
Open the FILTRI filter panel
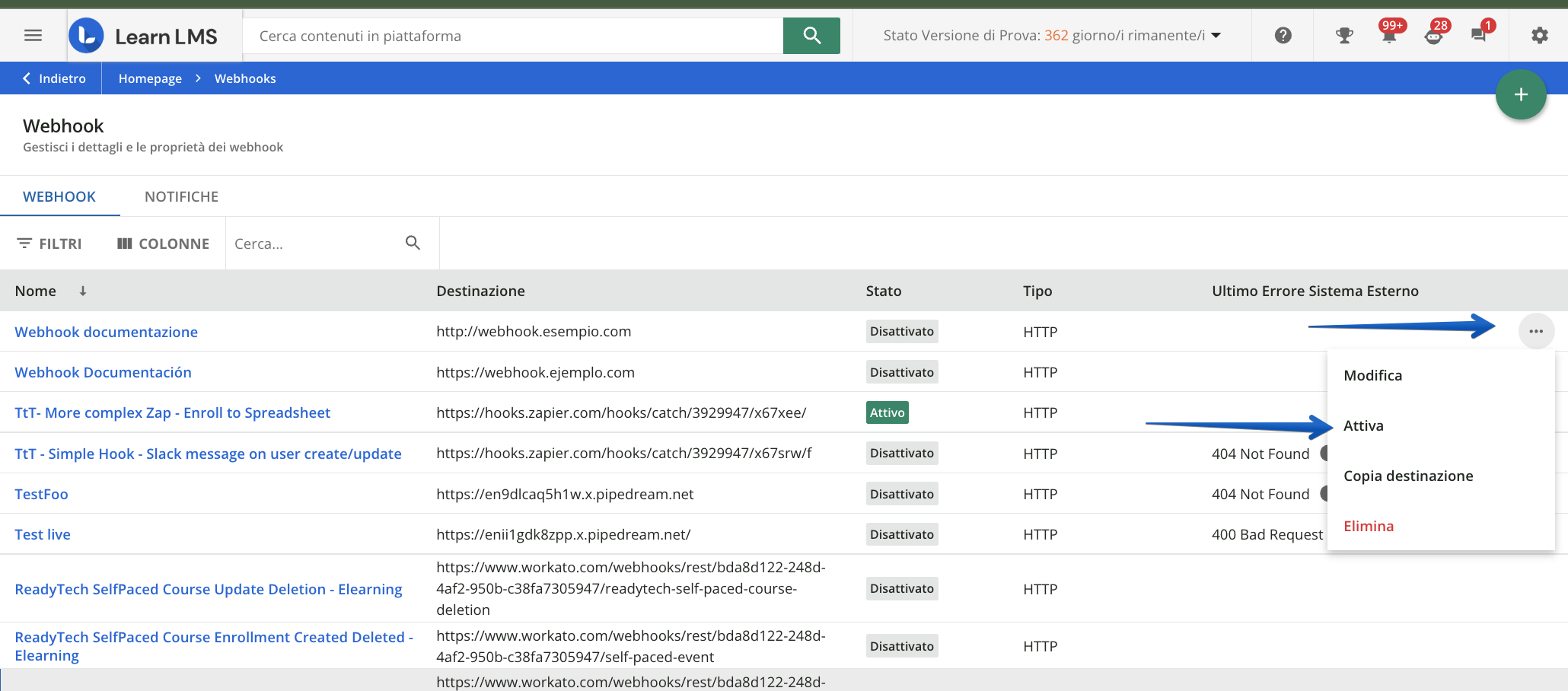coord(49,244)
